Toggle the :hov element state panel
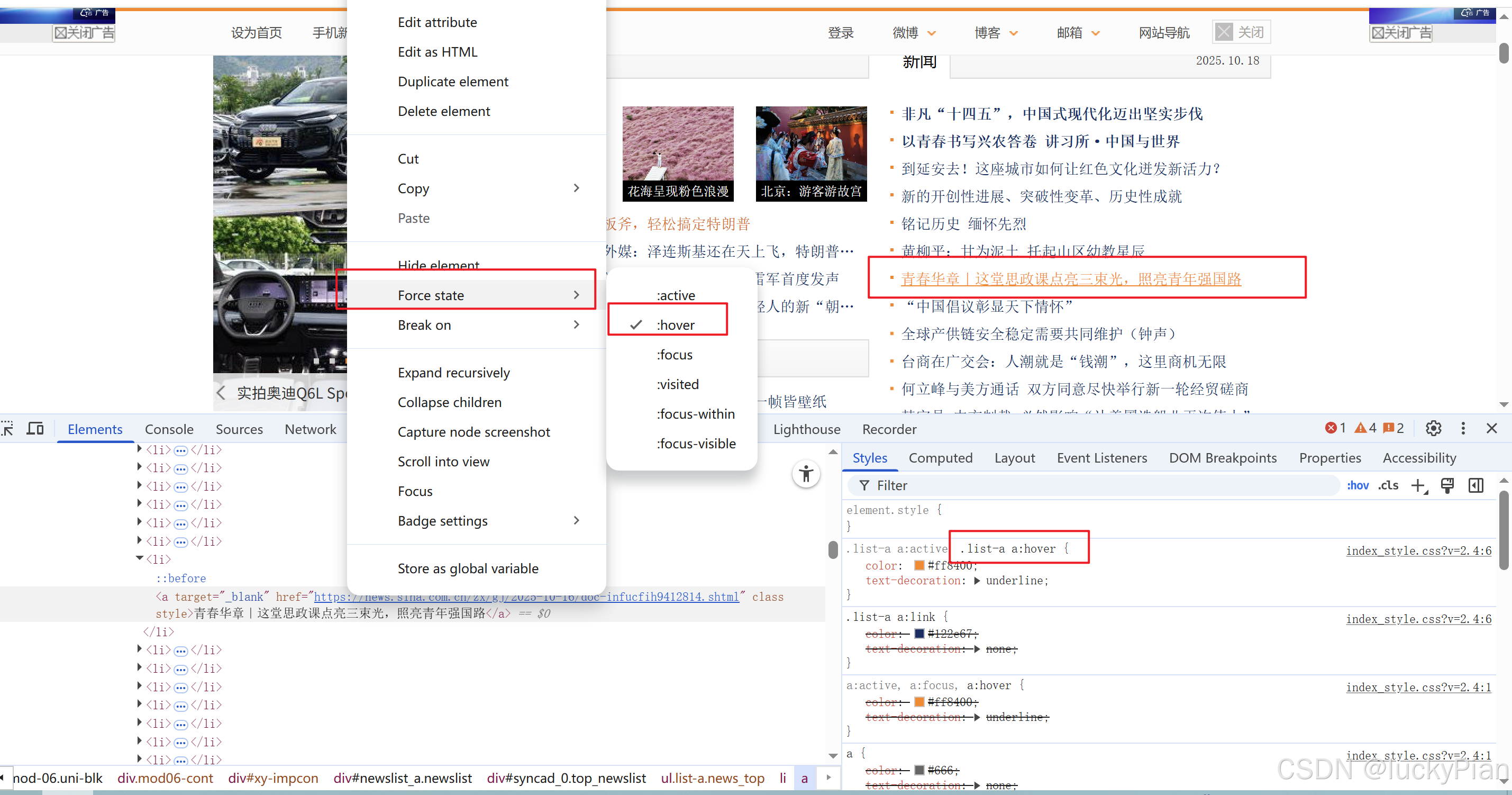 [x=1358, y=485]
